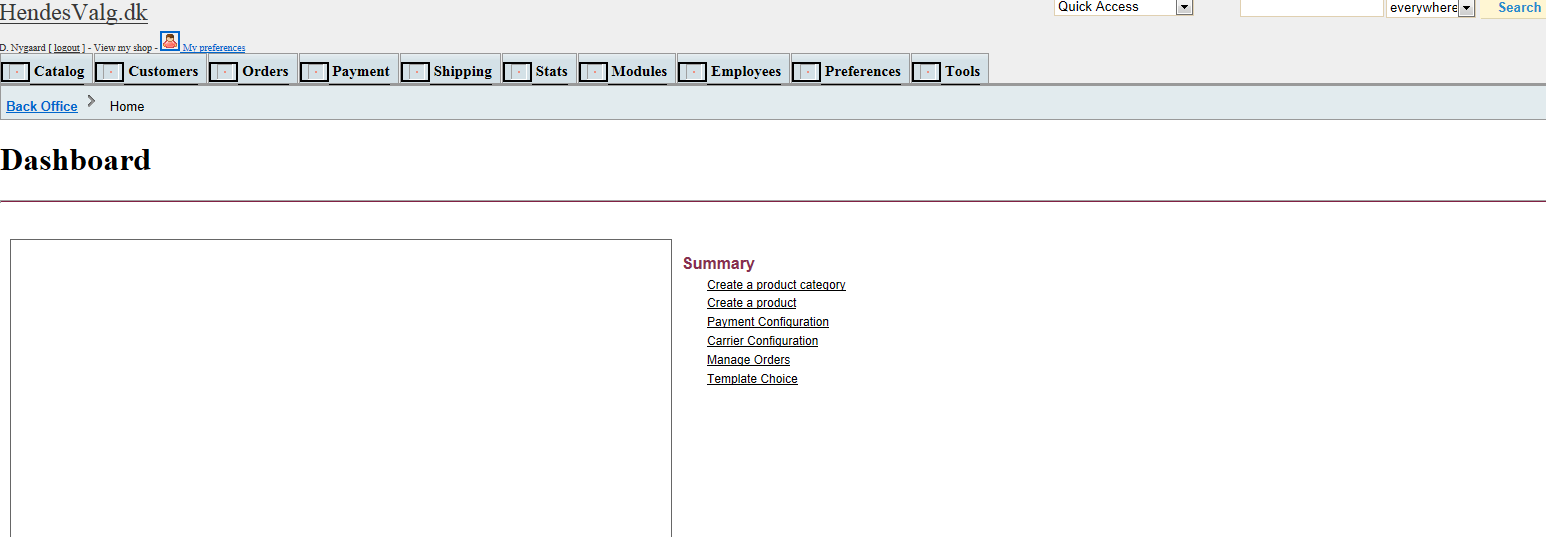Focus the search text field
Viewport: 1546px width, 537px height.
coord(1312,7)
